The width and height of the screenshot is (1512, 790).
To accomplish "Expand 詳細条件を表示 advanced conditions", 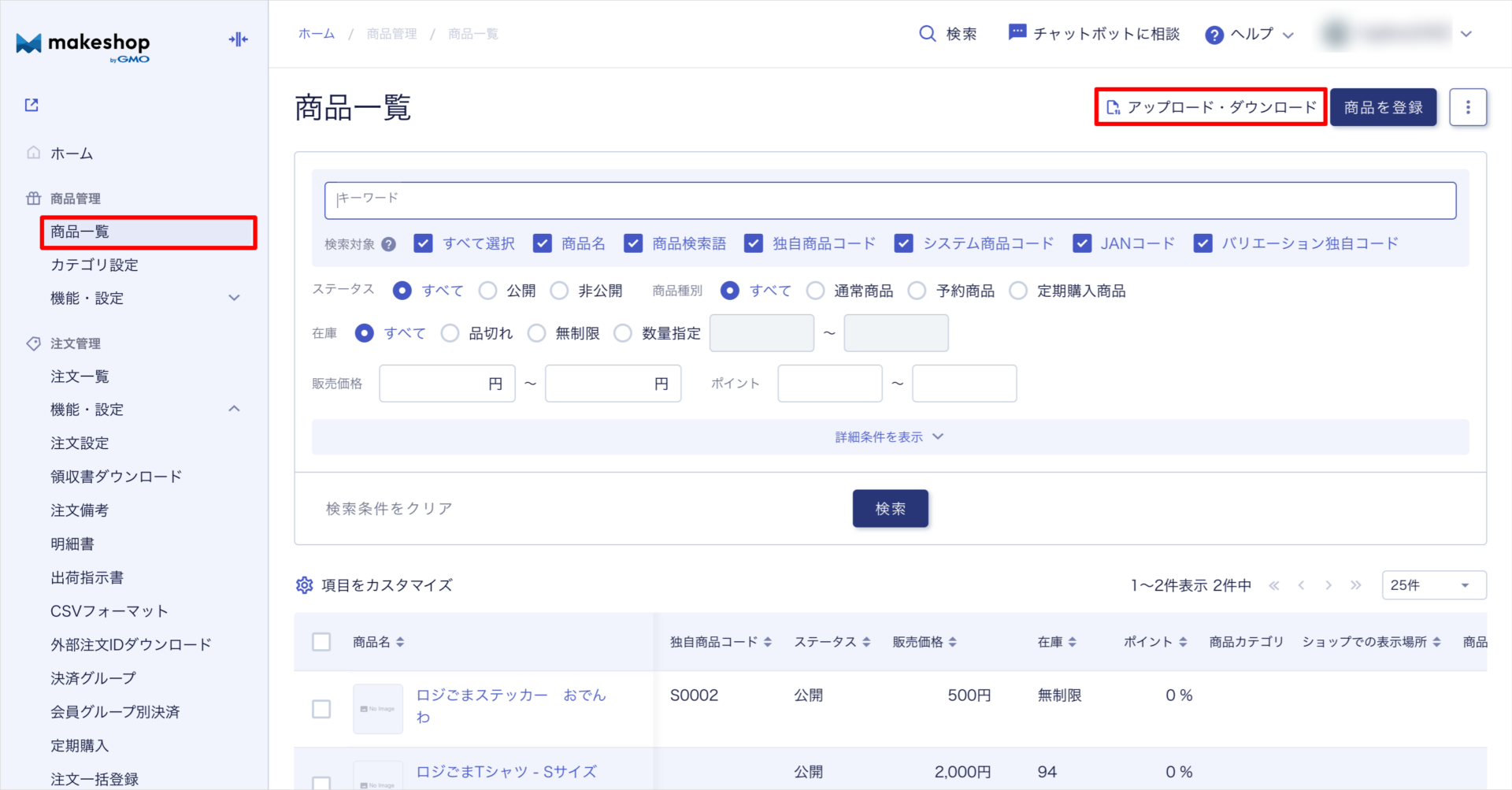I will tap(889, 437).
